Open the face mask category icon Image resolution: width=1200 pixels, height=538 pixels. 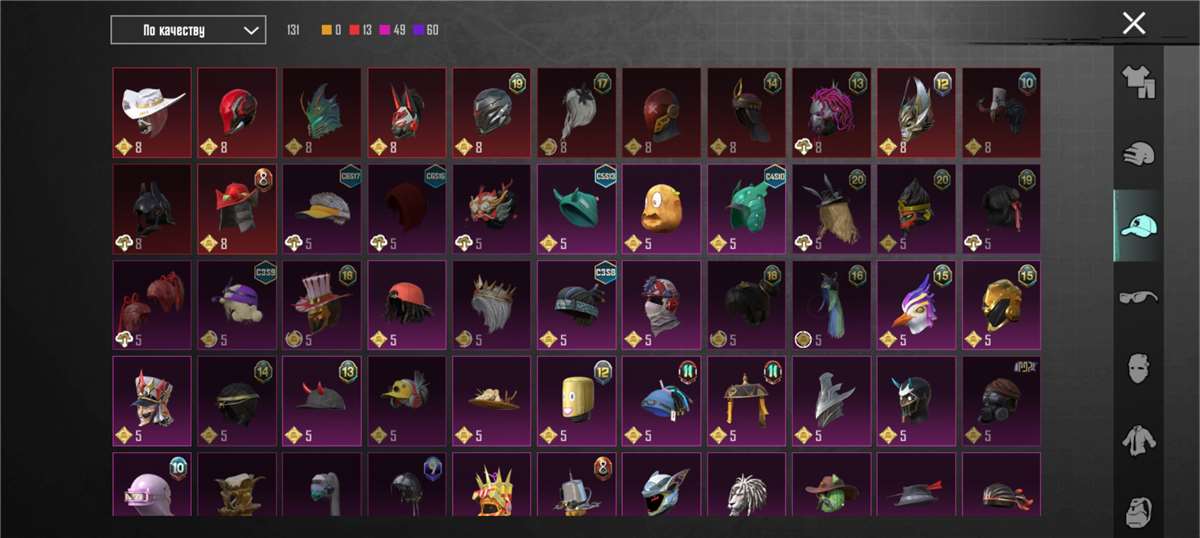click(1138, 369)
